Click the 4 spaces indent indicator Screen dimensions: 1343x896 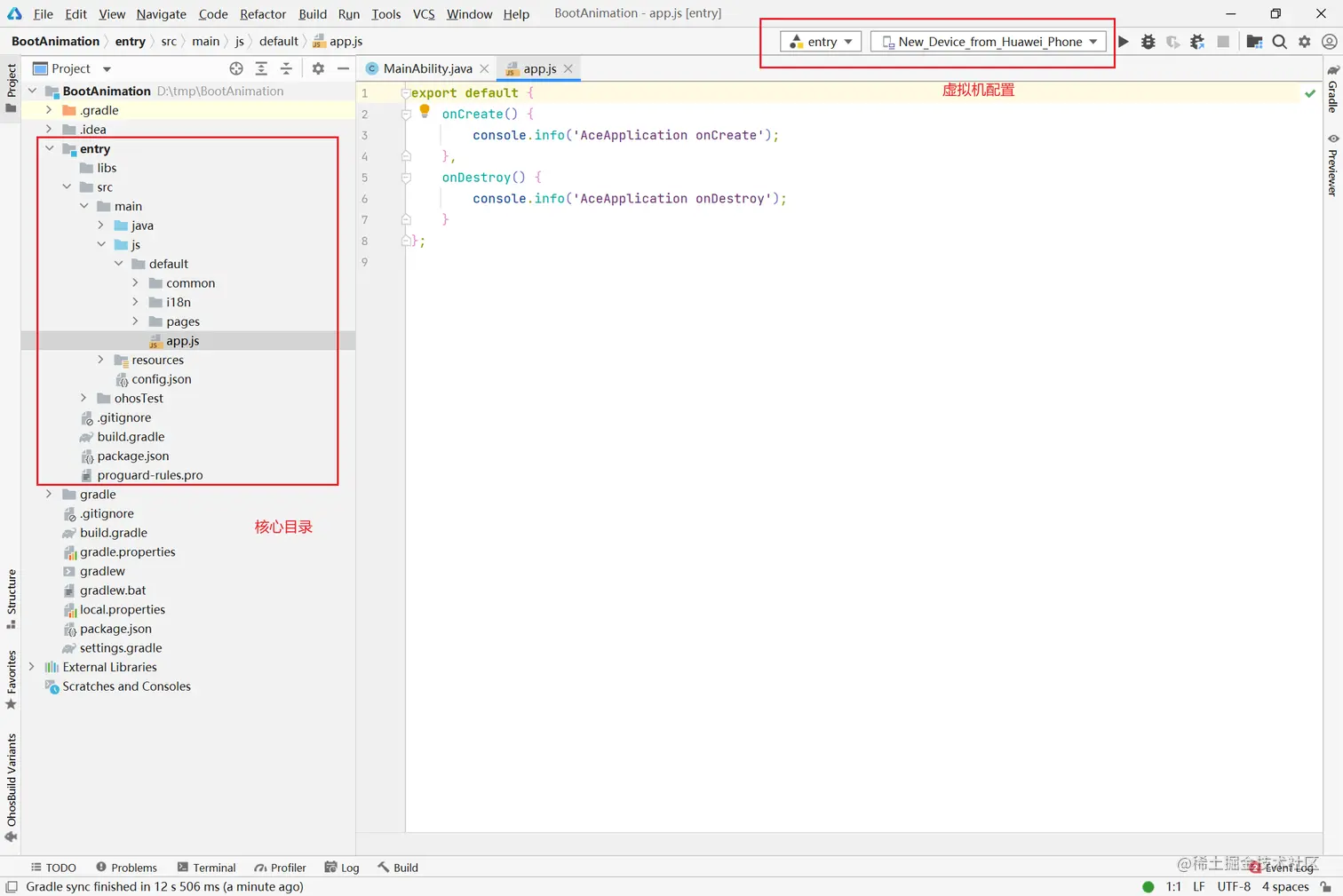tap(1285, 886)
